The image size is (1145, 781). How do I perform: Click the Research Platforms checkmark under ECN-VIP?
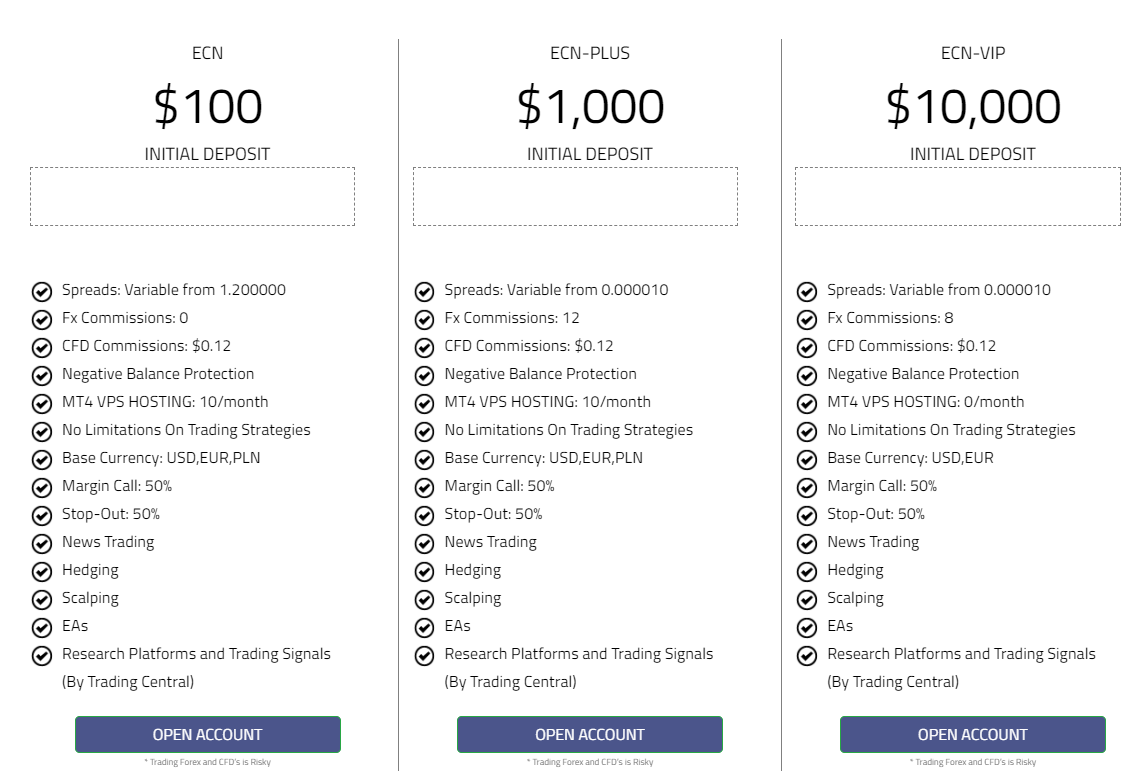click(x=807, y=654)
